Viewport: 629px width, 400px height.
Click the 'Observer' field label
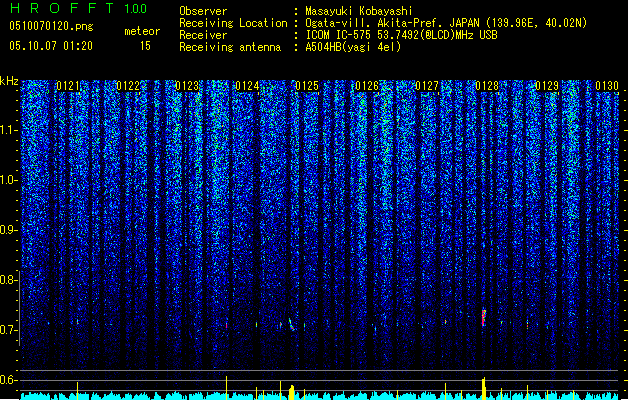[x=203, y=11]
